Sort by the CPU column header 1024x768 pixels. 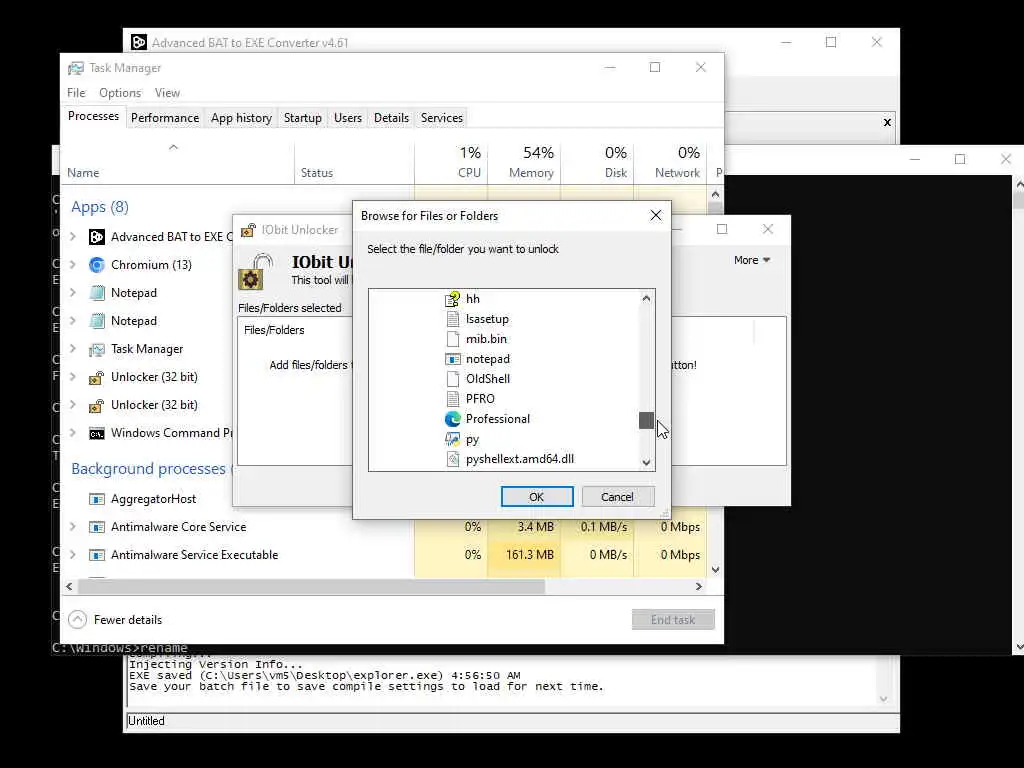click(x=451, y=162)
